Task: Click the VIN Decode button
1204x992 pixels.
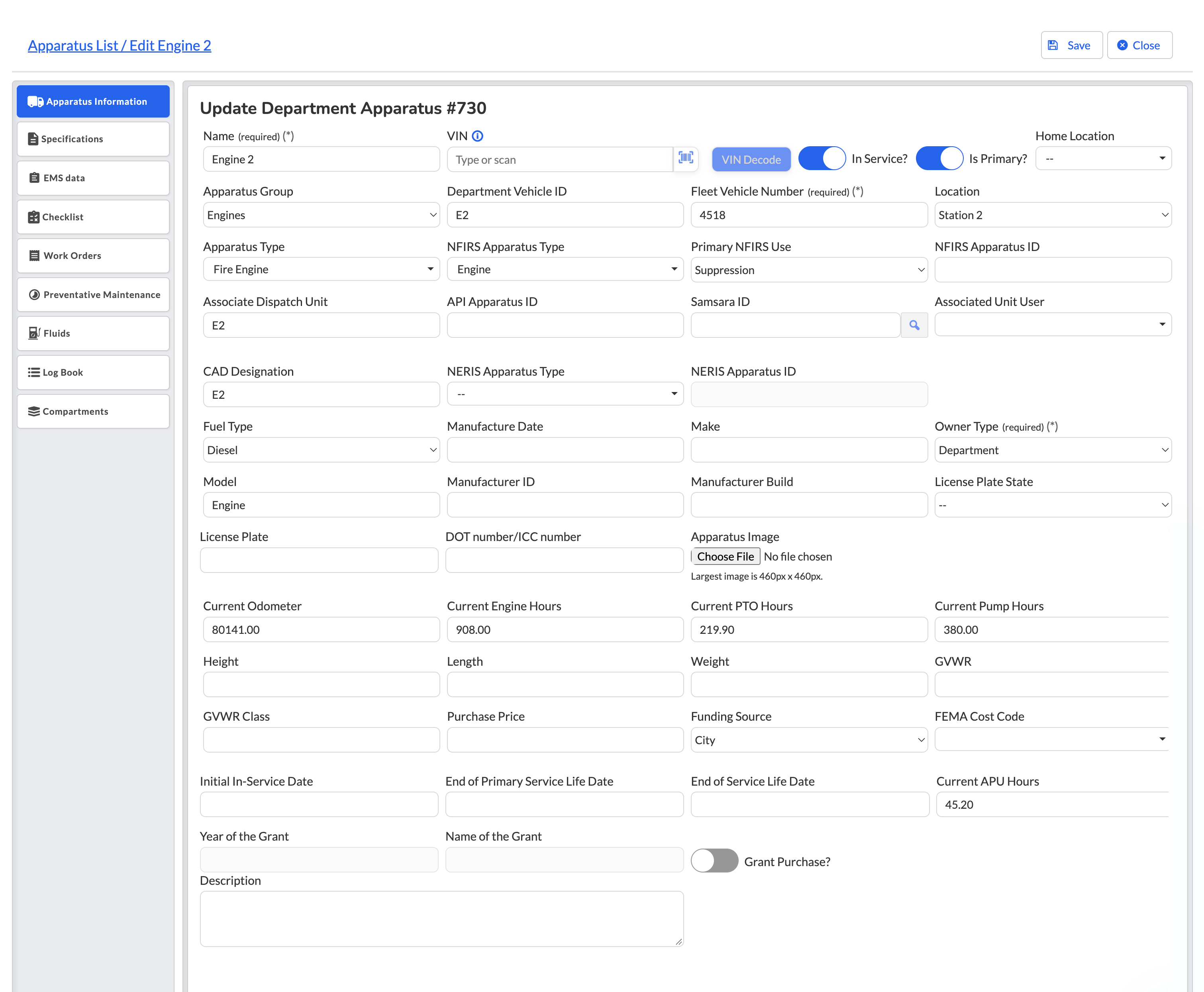Action: tap(751, 159)
